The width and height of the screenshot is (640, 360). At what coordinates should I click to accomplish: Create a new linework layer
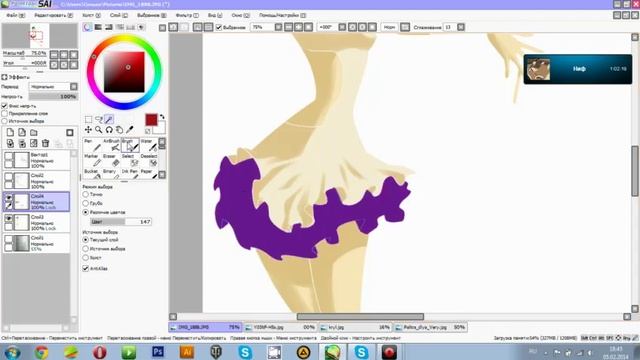[22, 133]
